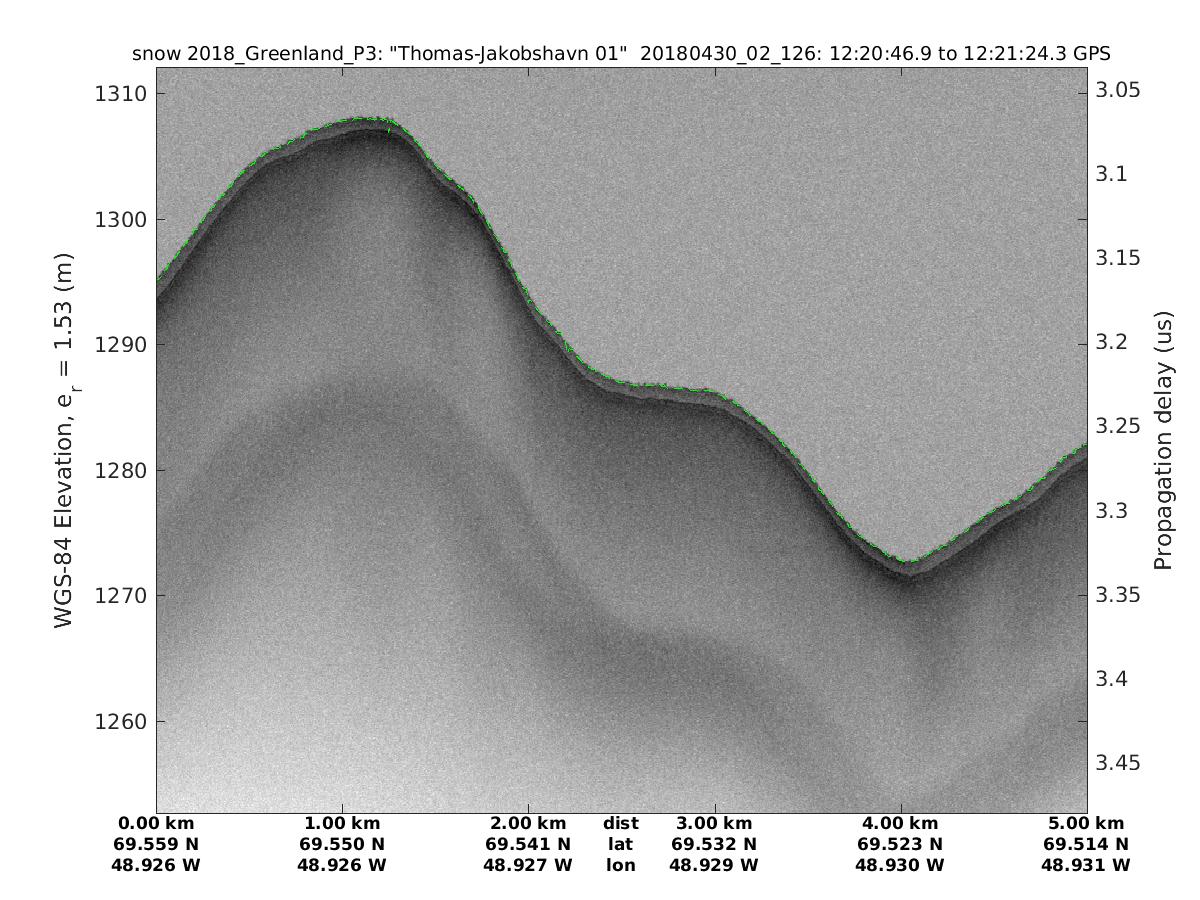This screenshot has height=900, width=1200.
Task: Click the 1290 elevation tick label
Action: pyautogui.click(x=120, y=345)
